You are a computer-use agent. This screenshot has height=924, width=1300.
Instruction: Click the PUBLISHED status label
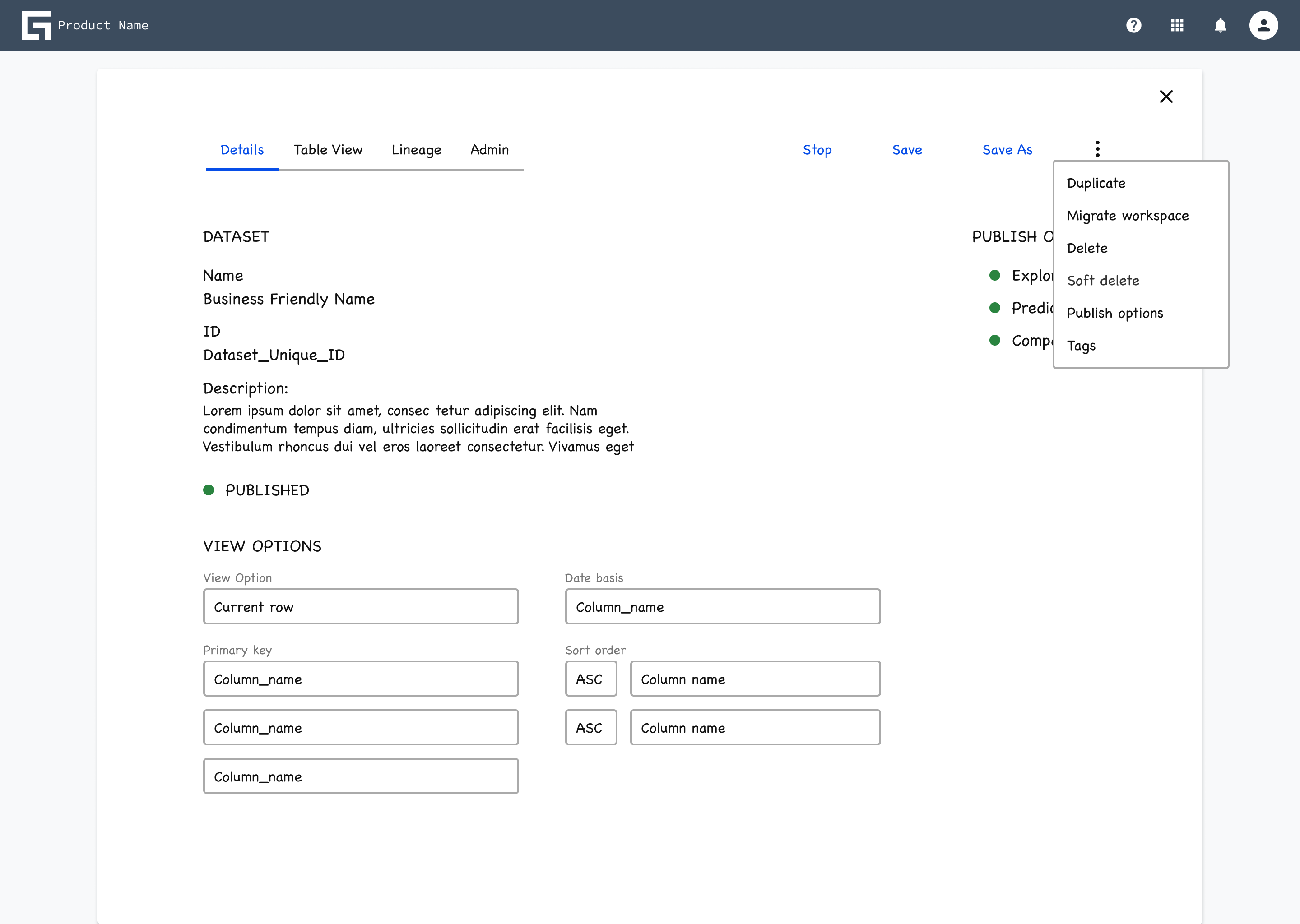point(267,490)
